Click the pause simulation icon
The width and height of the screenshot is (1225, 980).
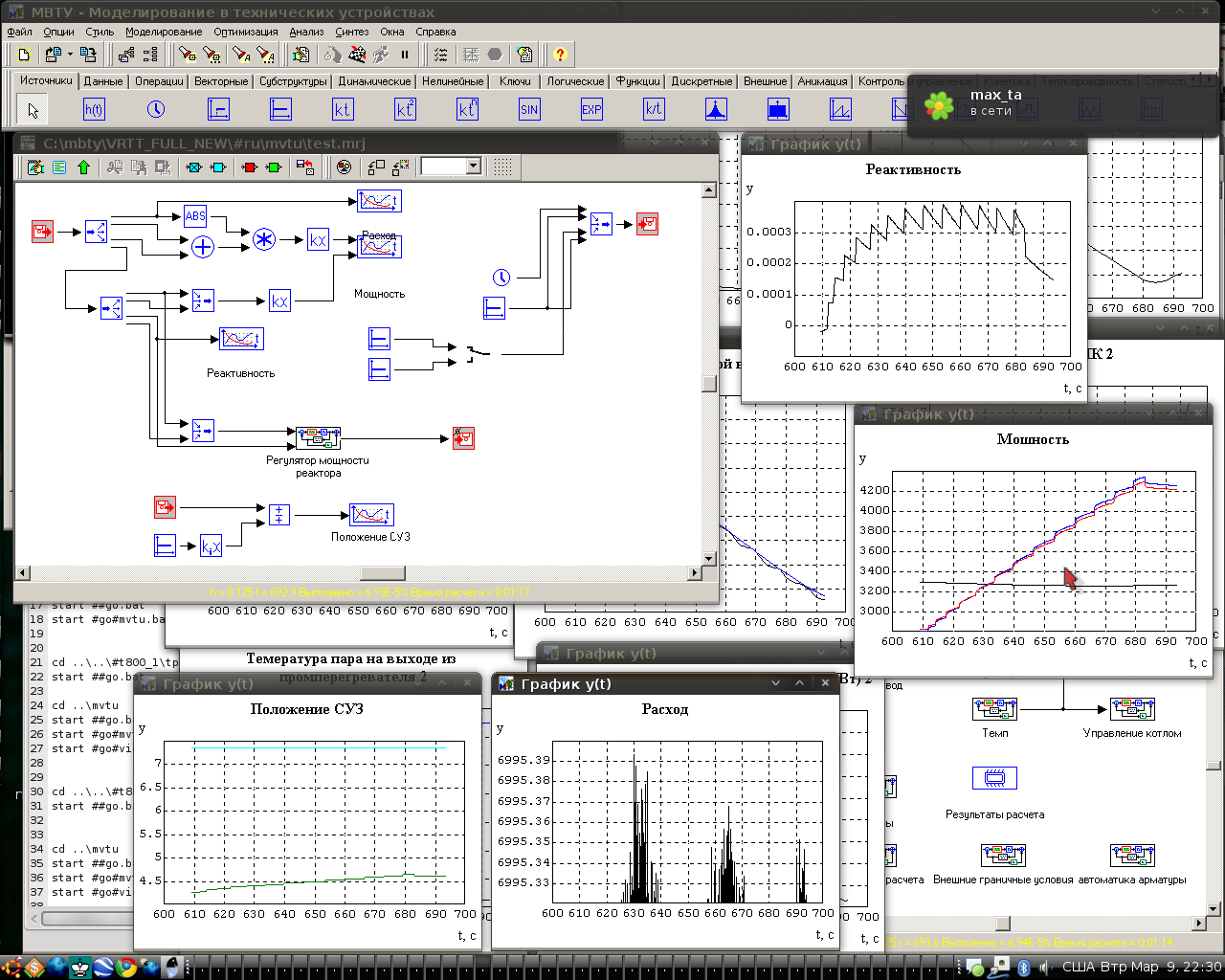tap(405, 55)
